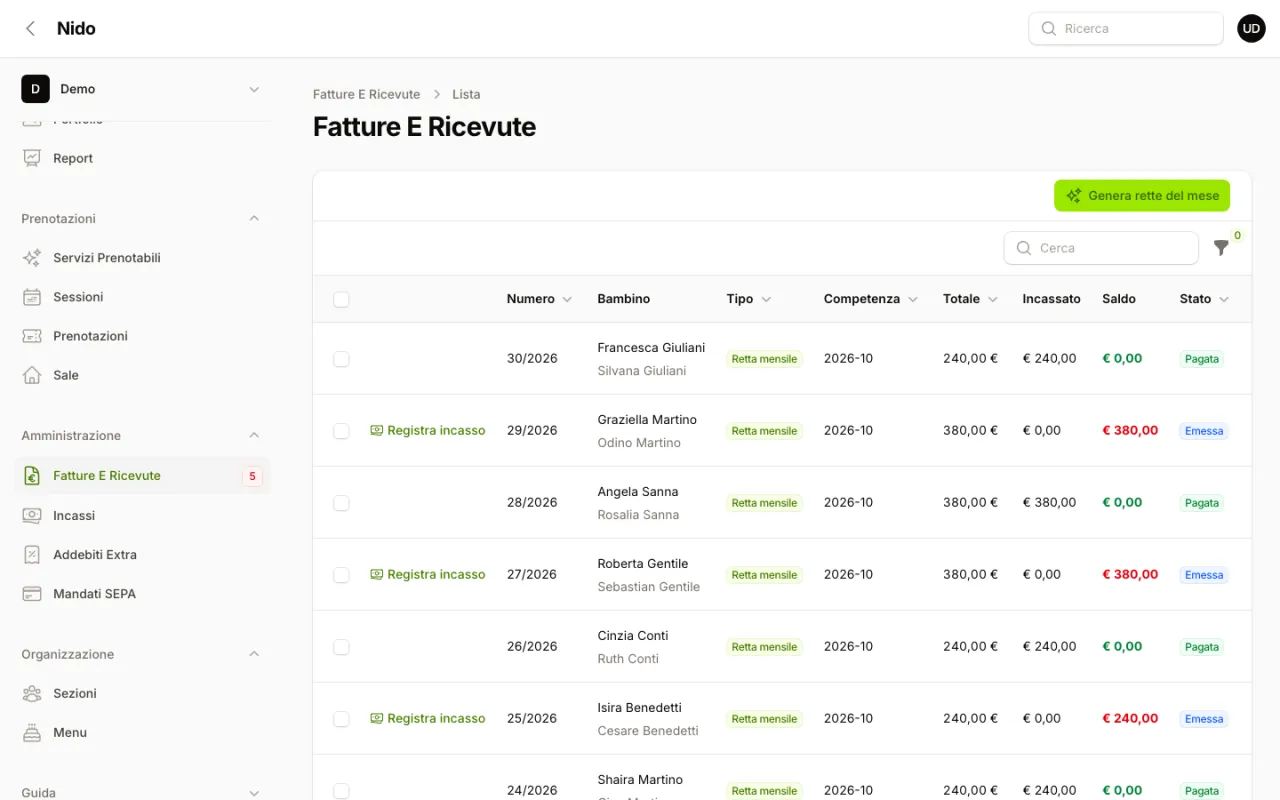Collapse the Organizzazione sidebar section
This screenshot has height=800, width=1280.
[254, 654]
